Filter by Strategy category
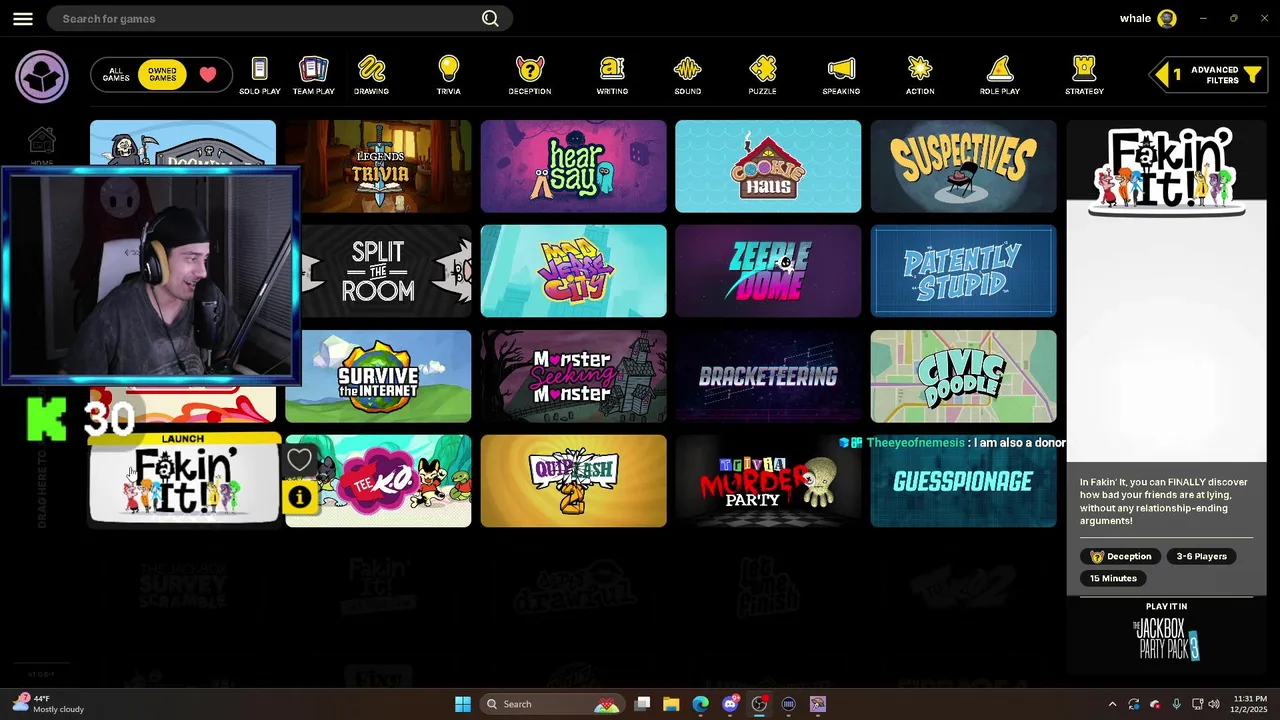Image resolution: width=1280 pixels, height=720 pixels. point(1084,76)
